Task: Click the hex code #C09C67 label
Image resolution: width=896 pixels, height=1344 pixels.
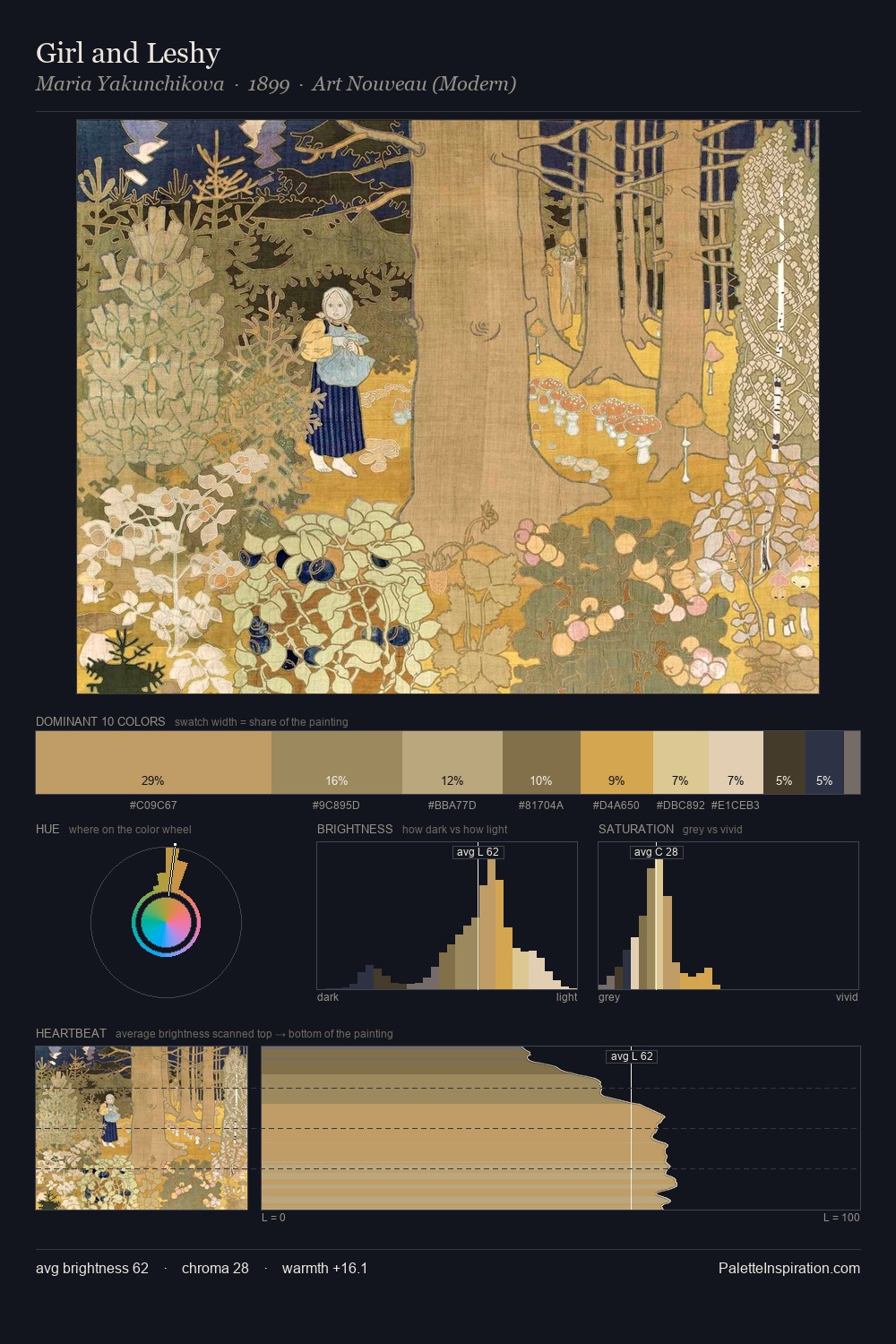Action: coord(153,806)
